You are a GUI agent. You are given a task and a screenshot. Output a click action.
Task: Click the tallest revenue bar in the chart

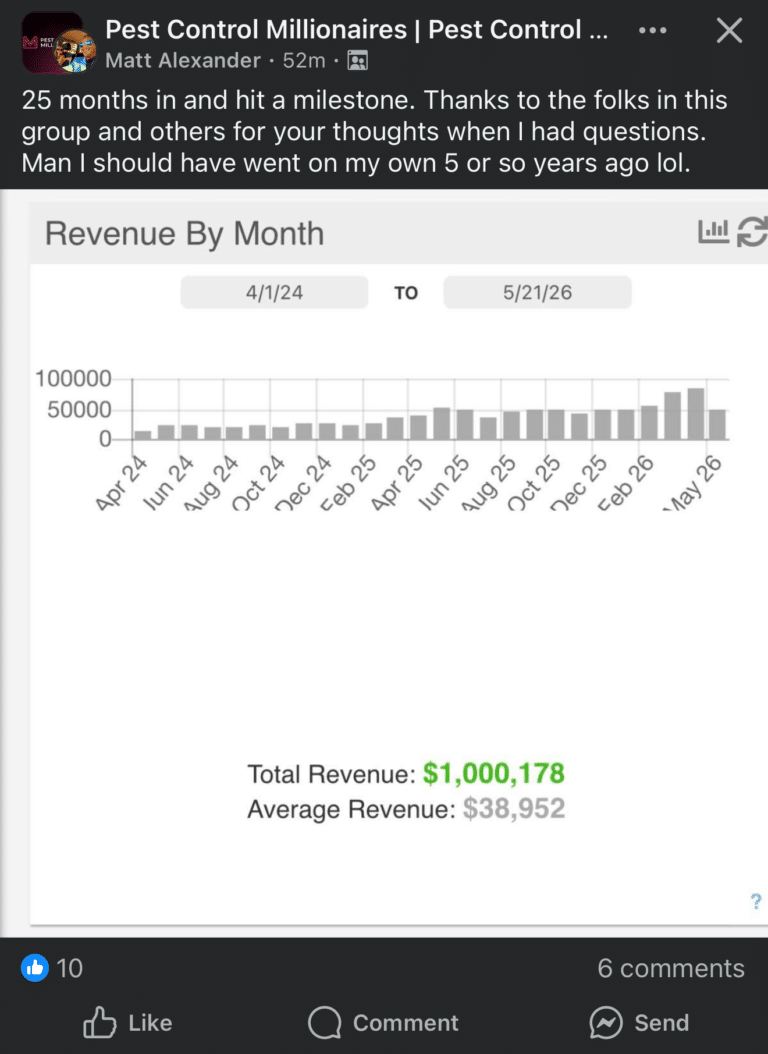pyautogui.click(x=695, y=414)
